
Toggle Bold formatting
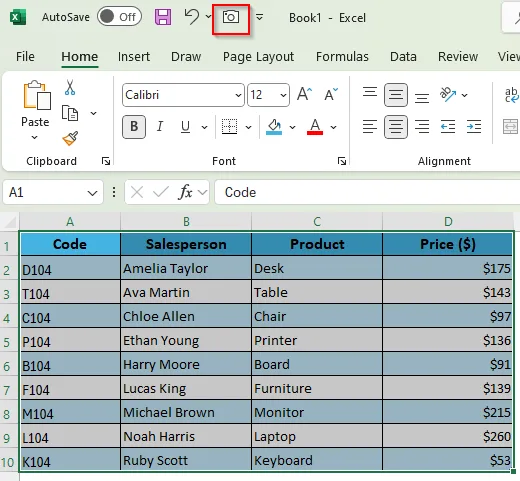[x=134, y=127]
